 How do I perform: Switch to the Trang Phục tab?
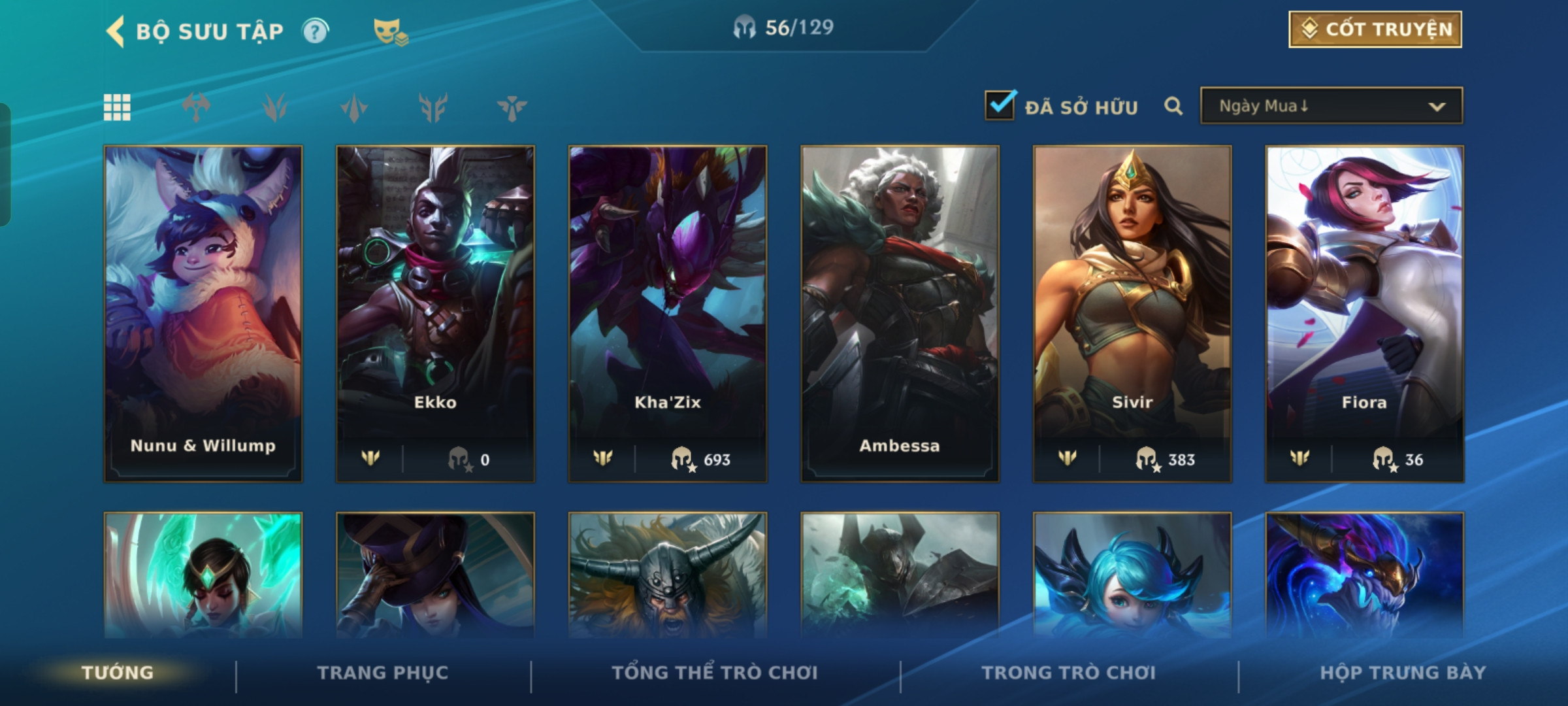(383, 673)
